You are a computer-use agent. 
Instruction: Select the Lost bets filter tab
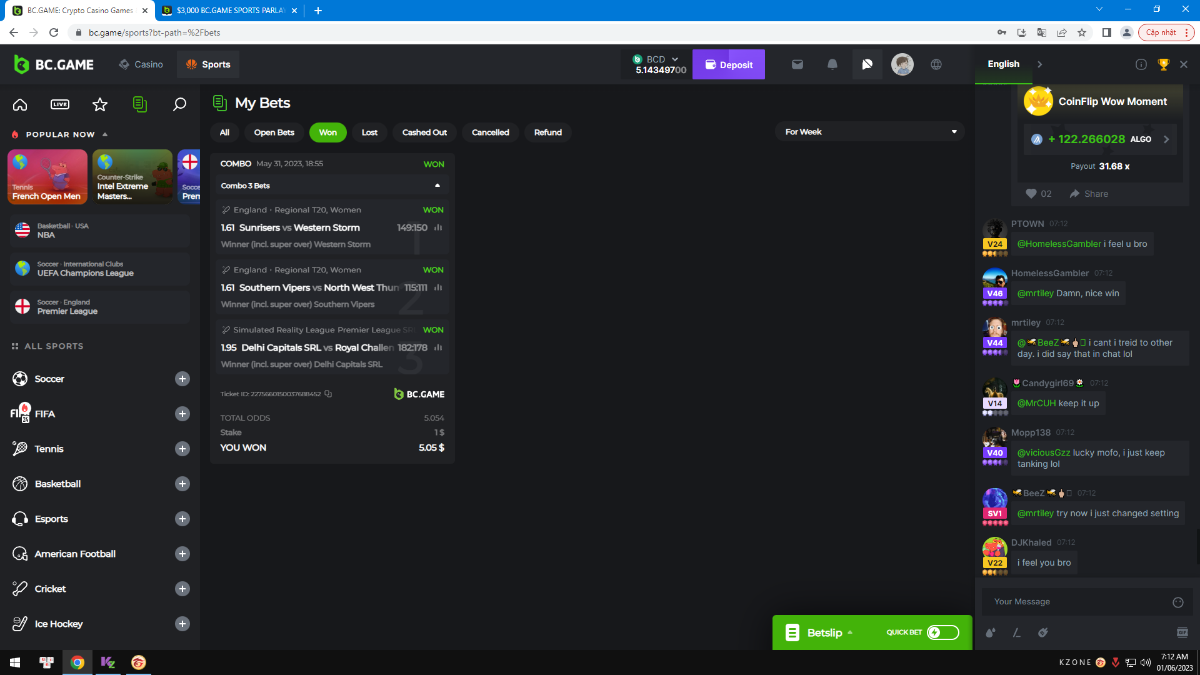click(369, 132)
